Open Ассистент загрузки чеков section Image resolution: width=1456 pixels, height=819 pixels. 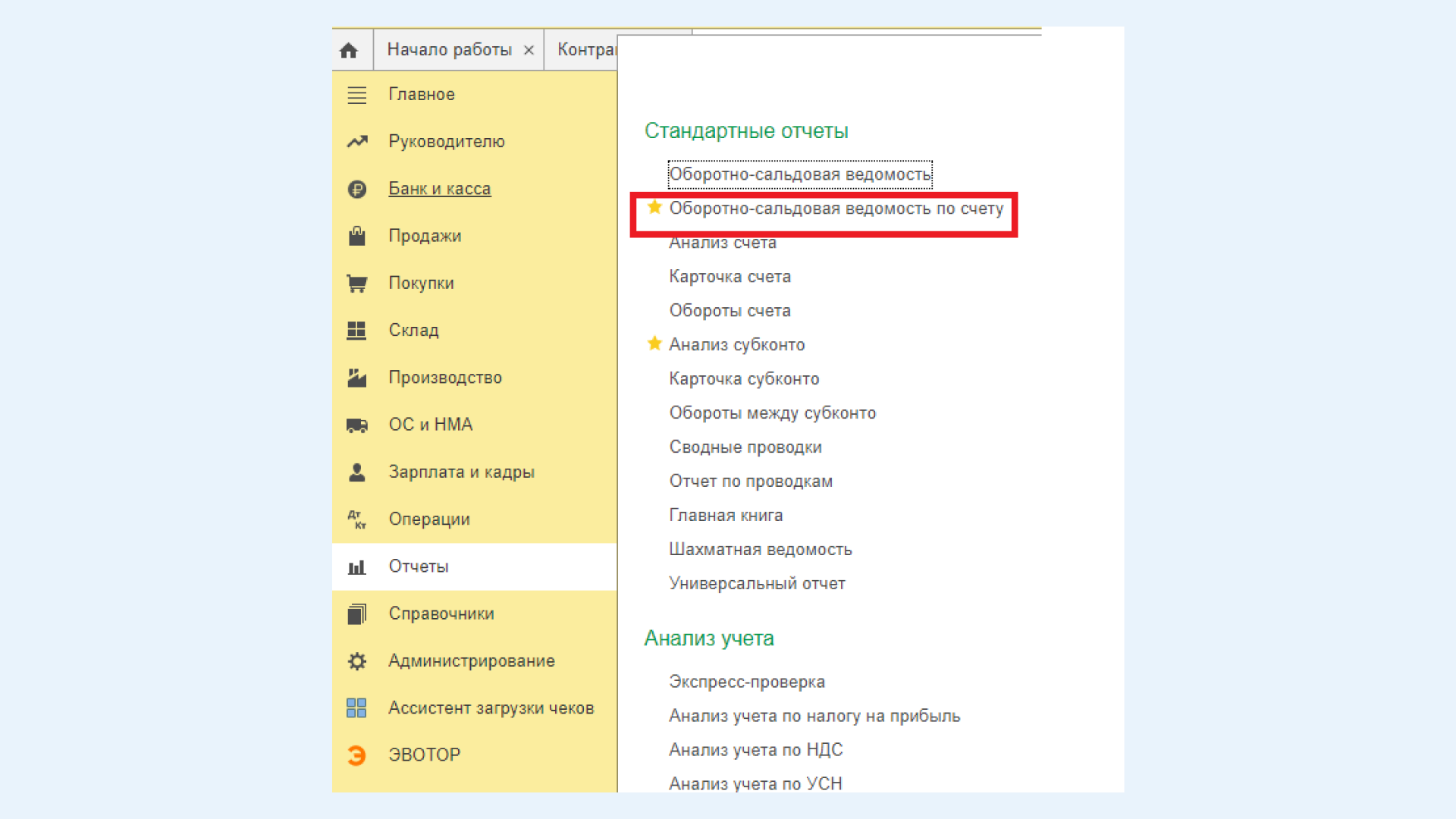(x=491, y=708)
